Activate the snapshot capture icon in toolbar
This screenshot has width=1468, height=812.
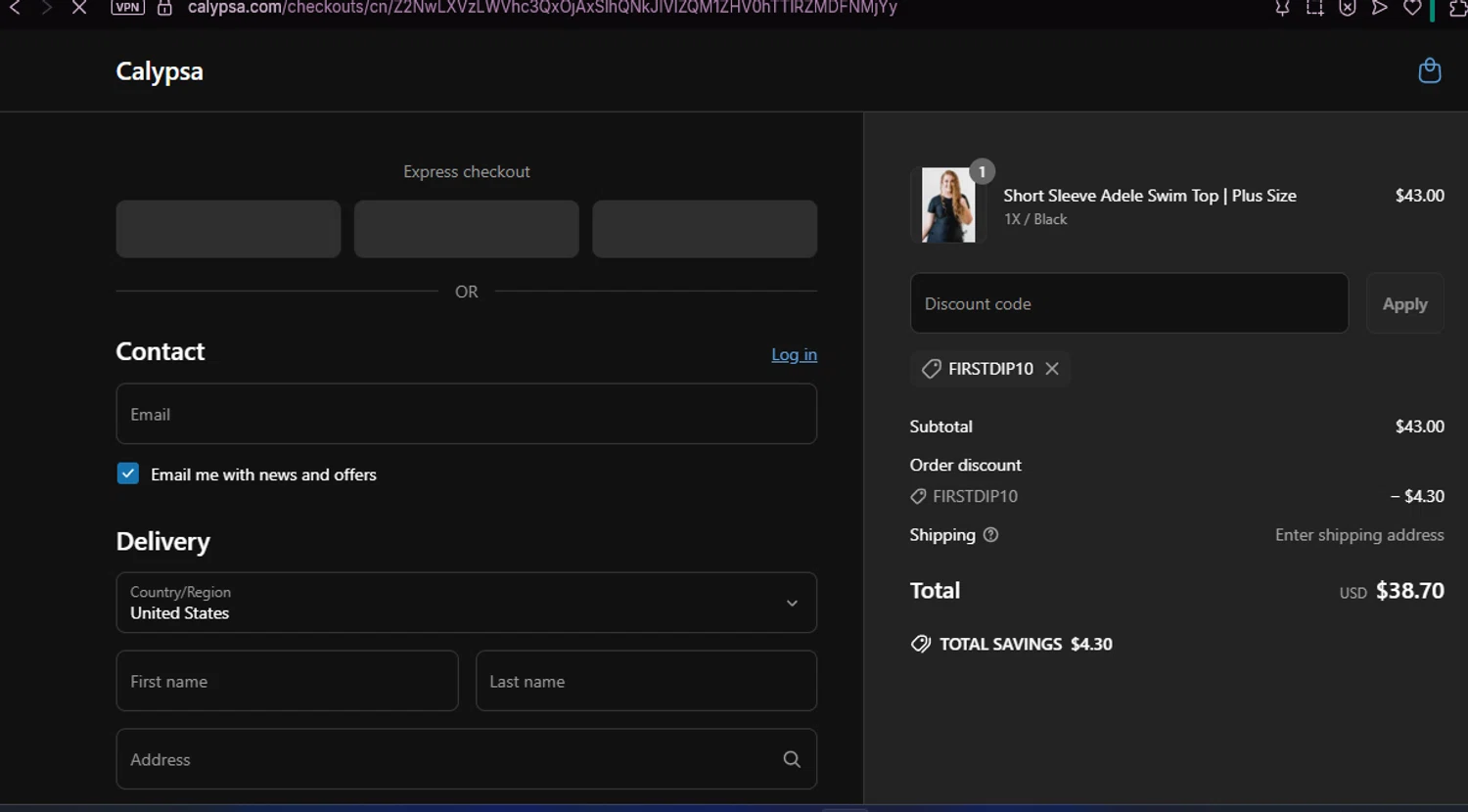click(1314, 8)
